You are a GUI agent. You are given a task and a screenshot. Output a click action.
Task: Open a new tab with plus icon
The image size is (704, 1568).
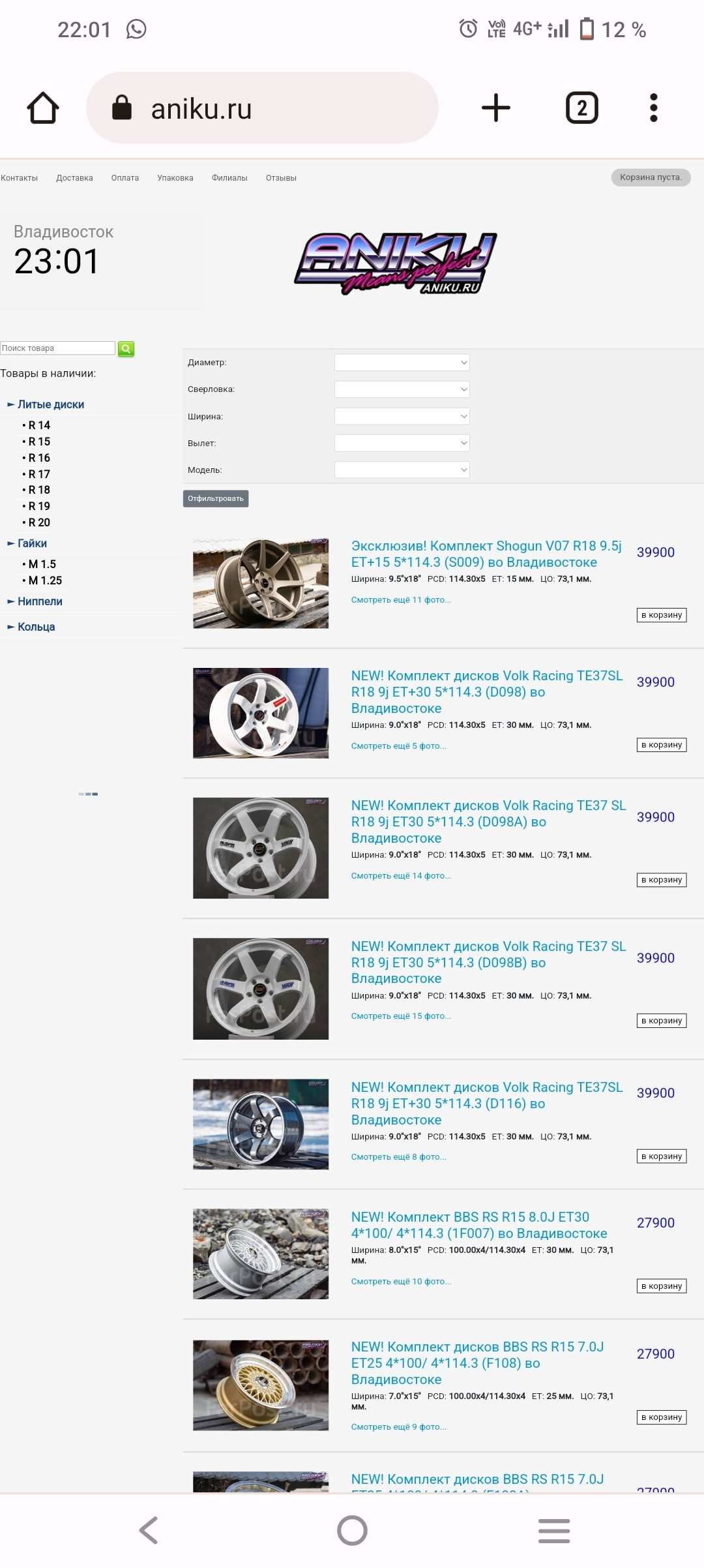496,108
